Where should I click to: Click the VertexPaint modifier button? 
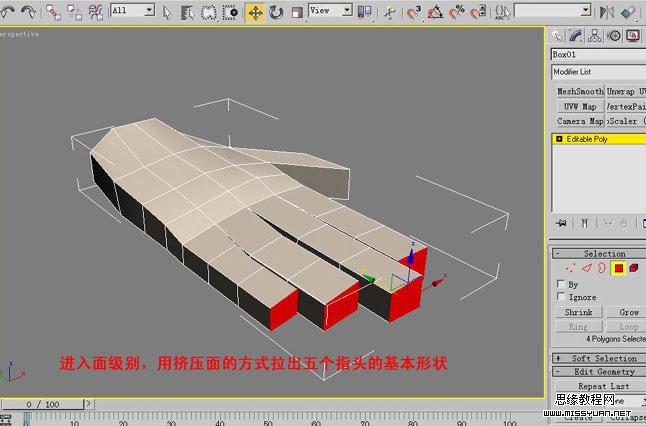[x=626, y=106]
